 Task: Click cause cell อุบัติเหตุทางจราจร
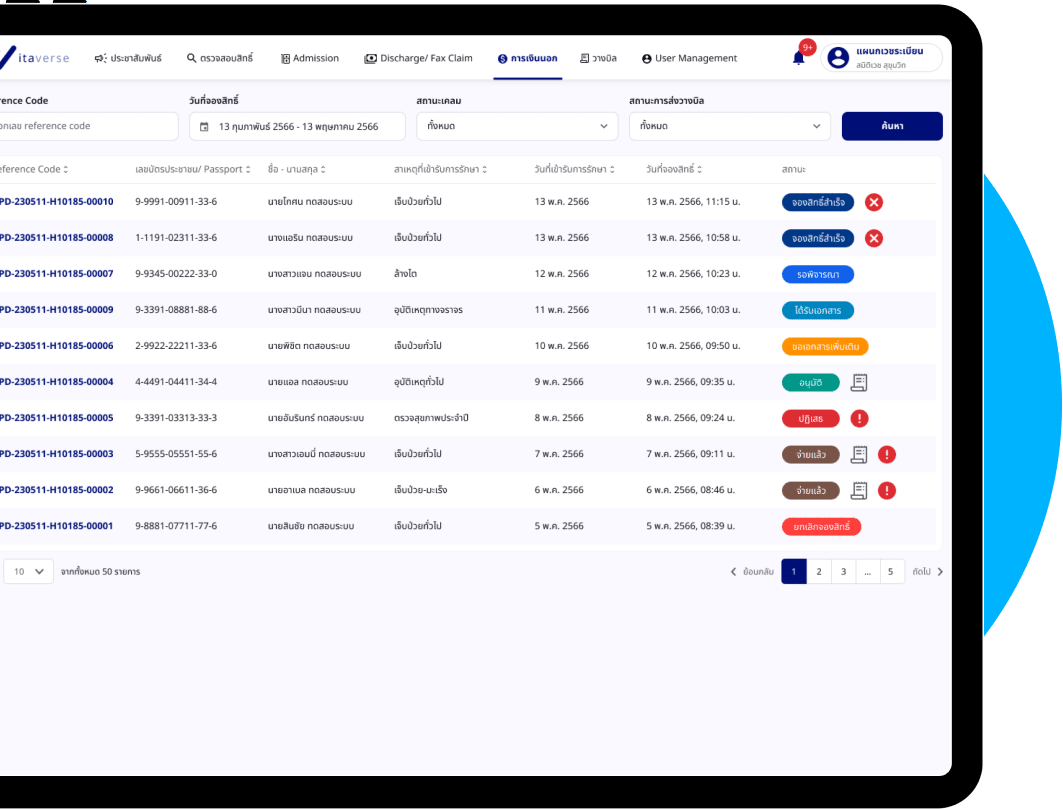(x=428, y=310)
